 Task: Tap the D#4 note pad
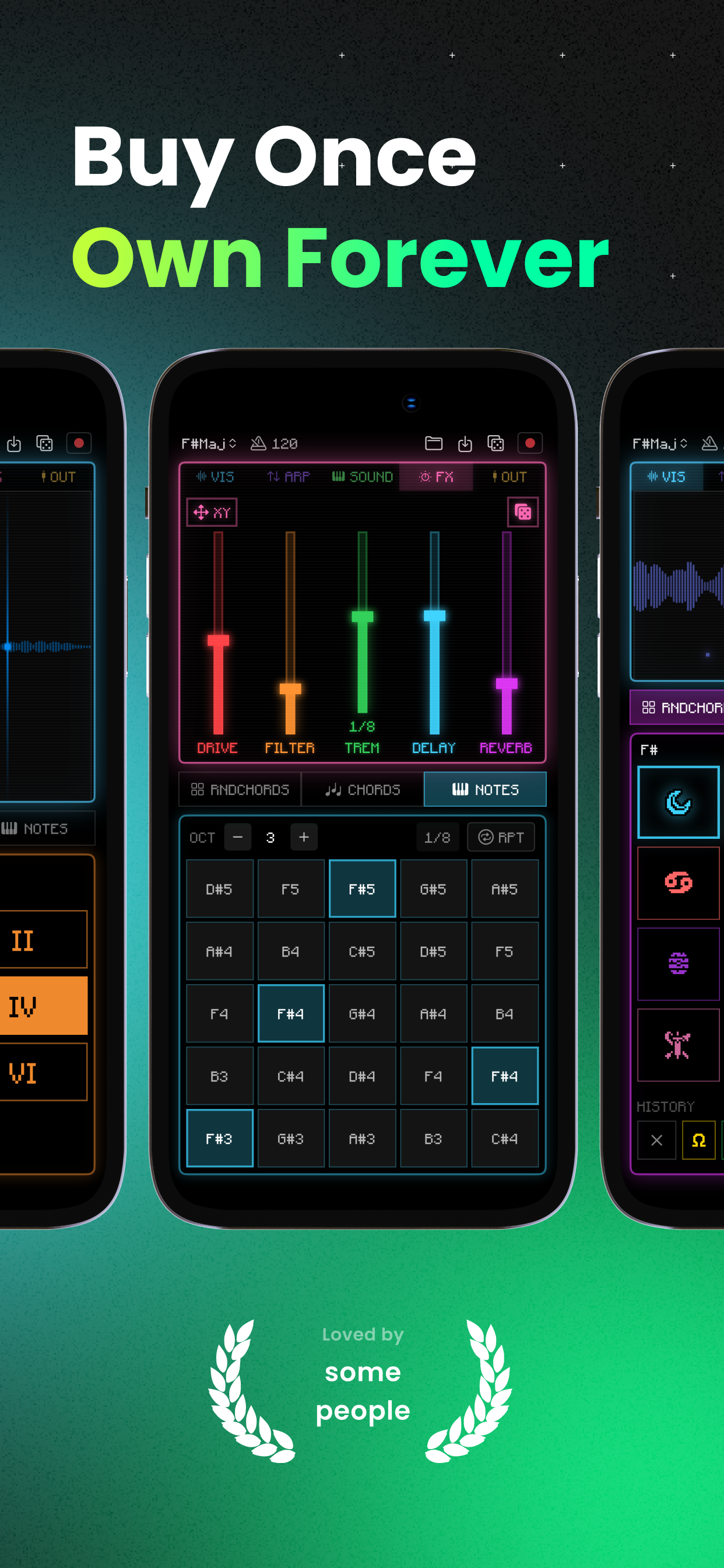pos(362,1076)
